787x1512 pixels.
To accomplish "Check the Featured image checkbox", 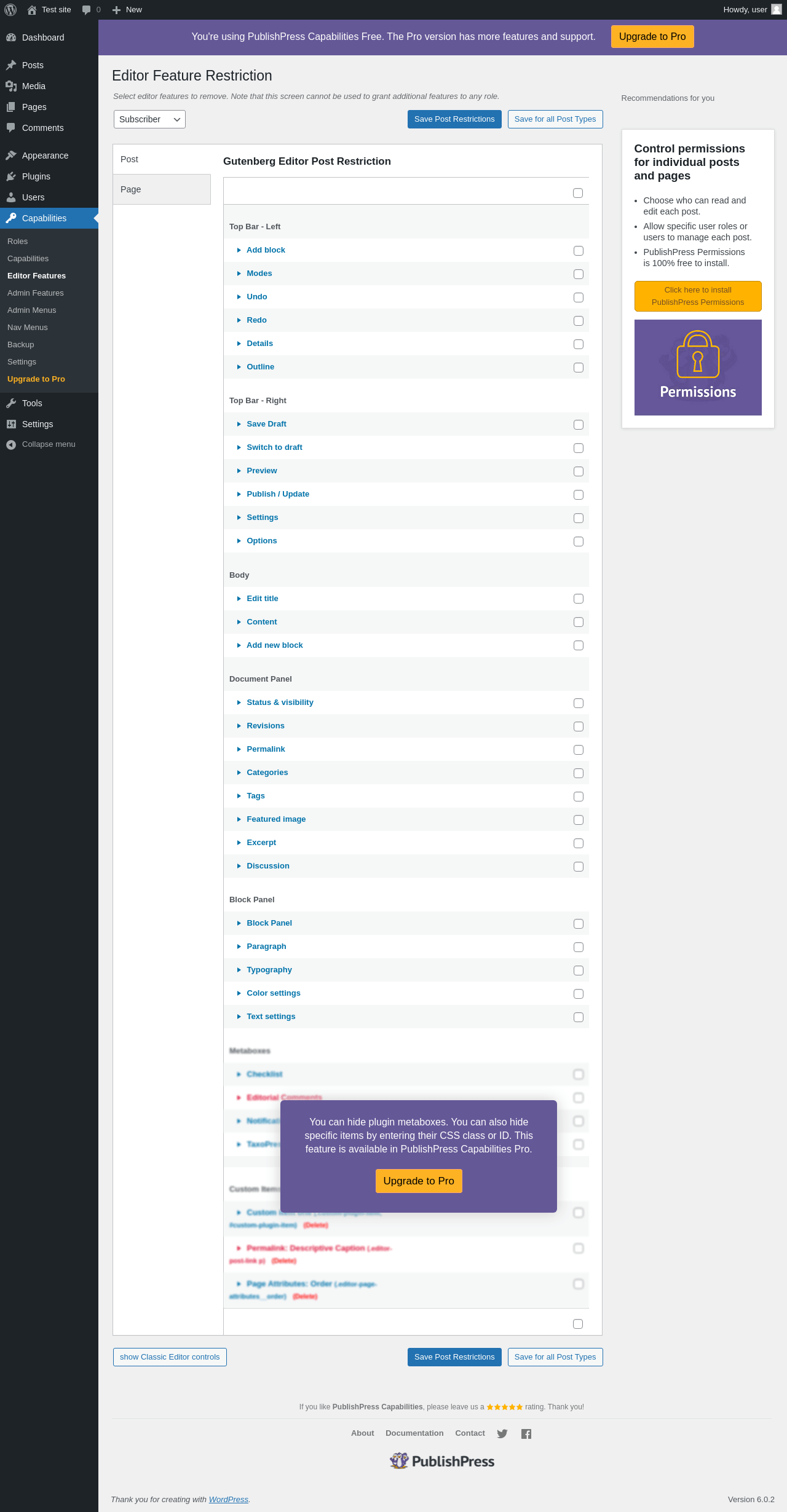I will click(579, 820).
